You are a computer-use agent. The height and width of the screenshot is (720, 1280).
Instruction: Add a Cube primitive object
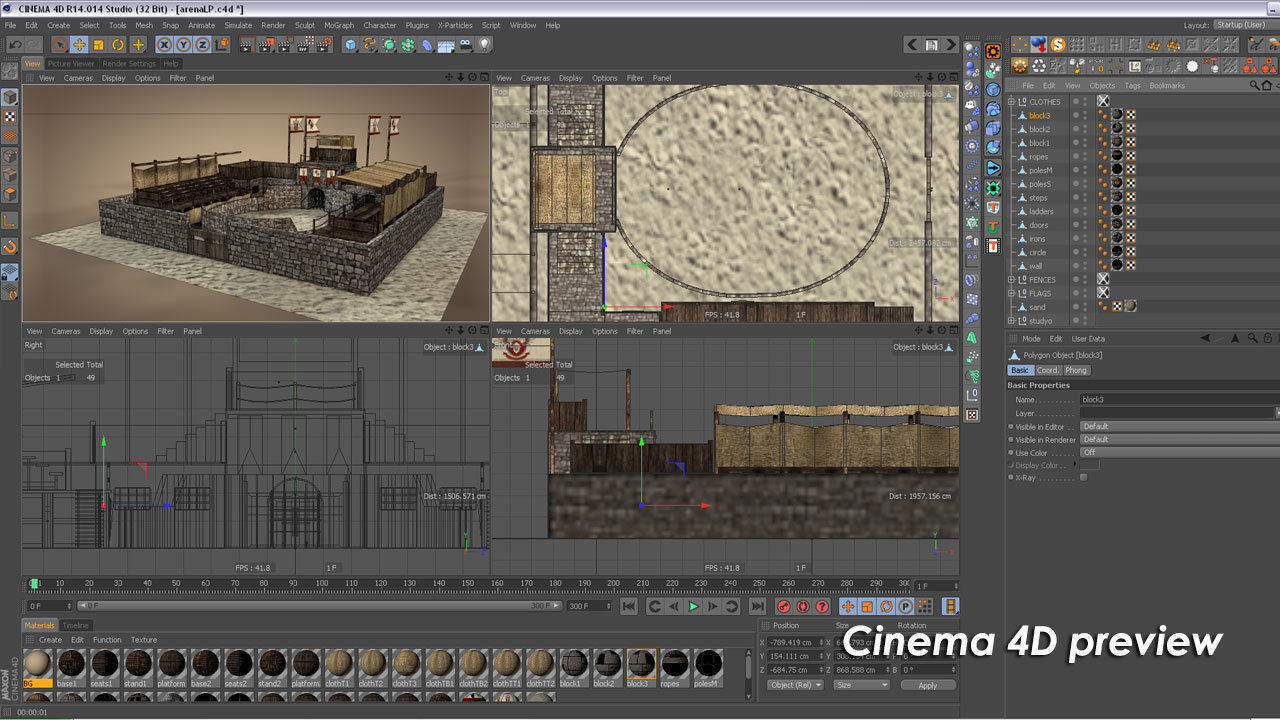tap(350, 45)
